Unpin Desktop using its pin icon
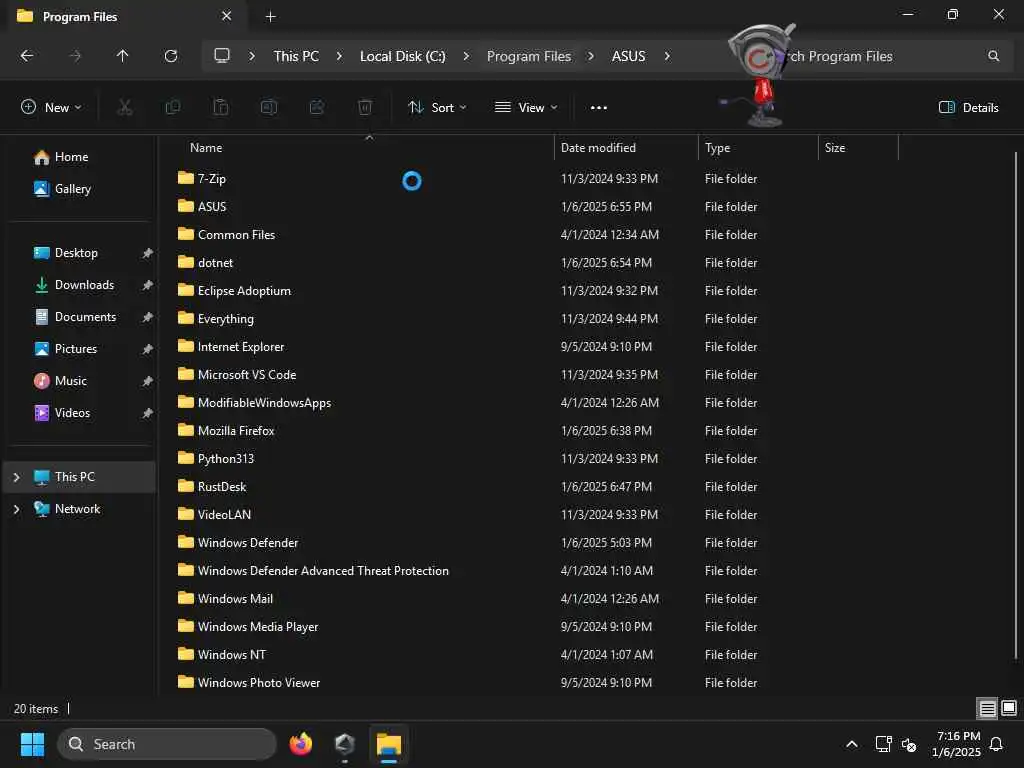The image size is (1024, 768). coord(148,253)
